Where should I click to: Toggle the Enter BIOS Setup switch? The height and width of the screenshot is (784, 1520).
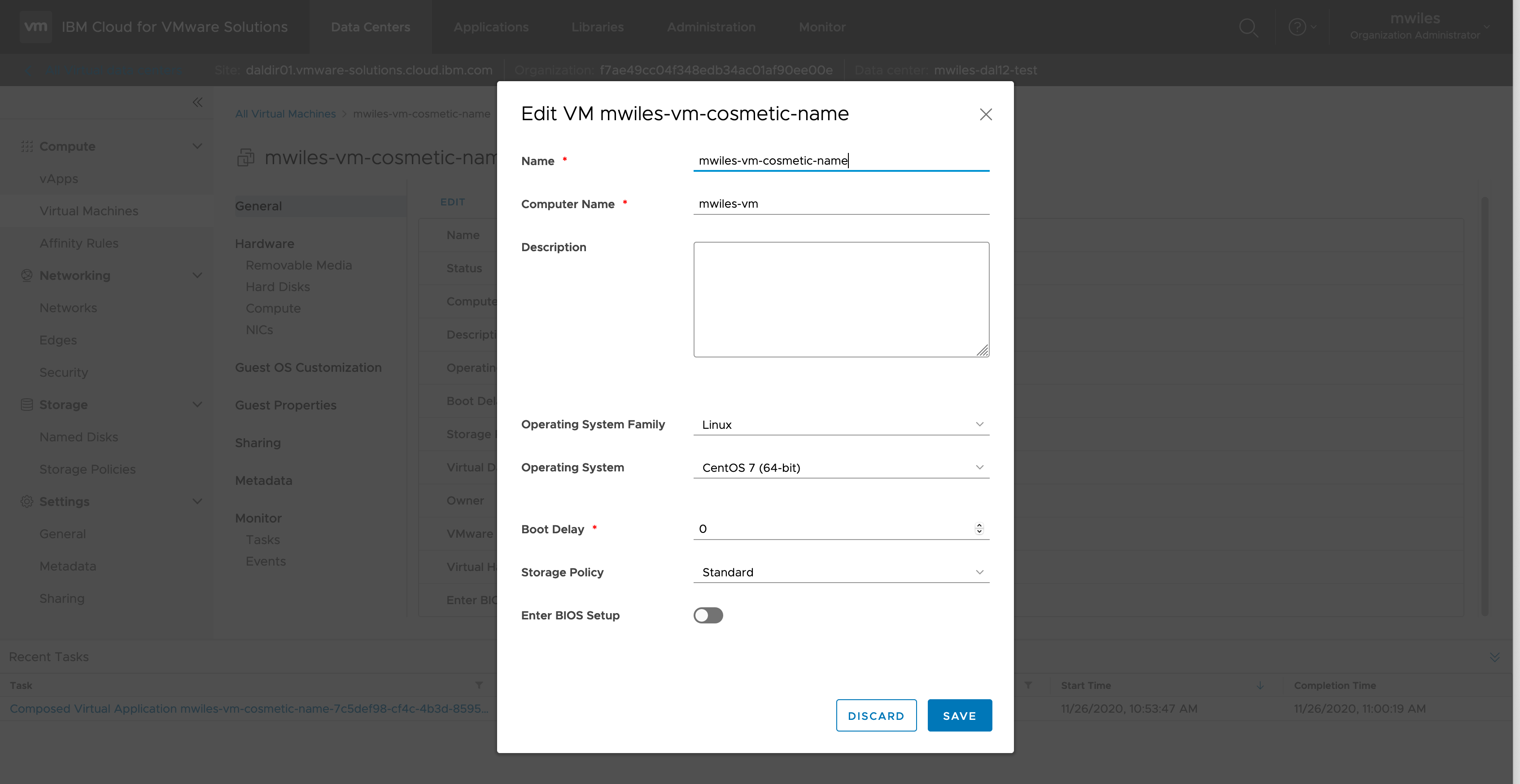point(708,615)
